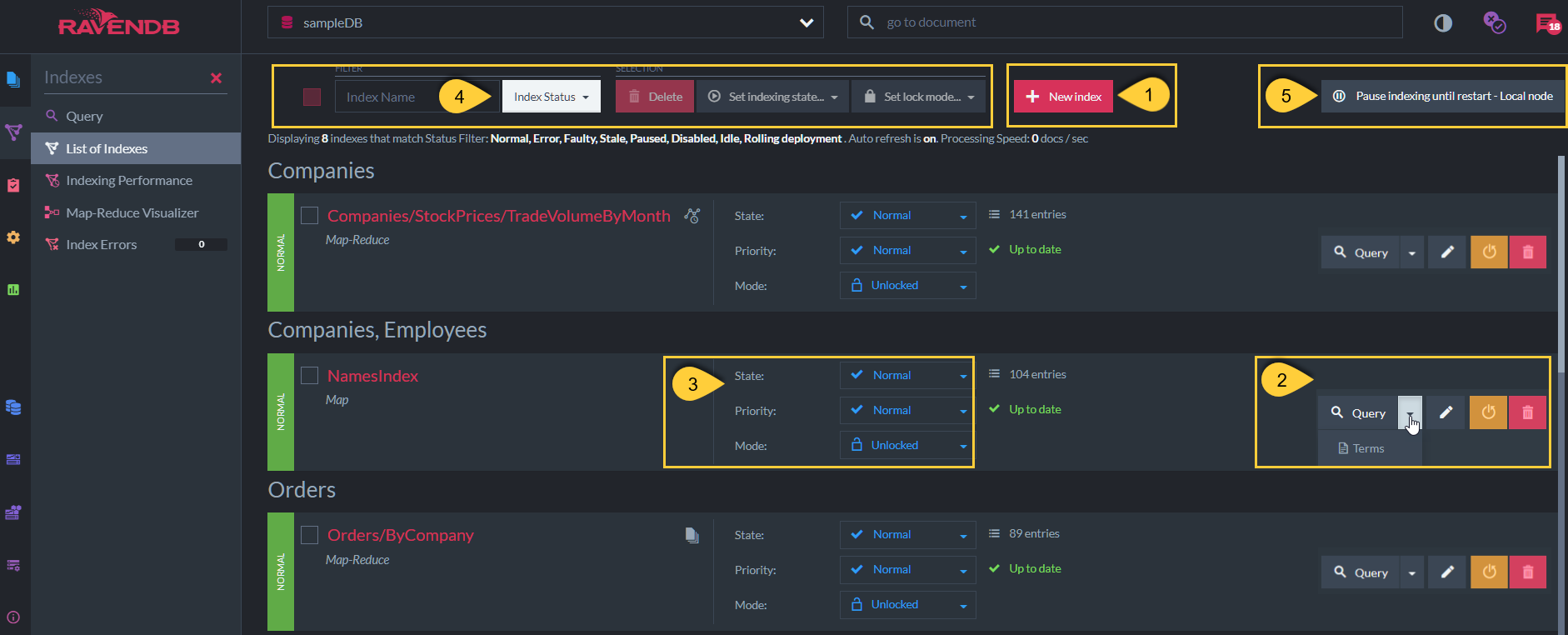Open the Set lock mode dropdown
The image size is (1568, 635).
click(918, 97)
